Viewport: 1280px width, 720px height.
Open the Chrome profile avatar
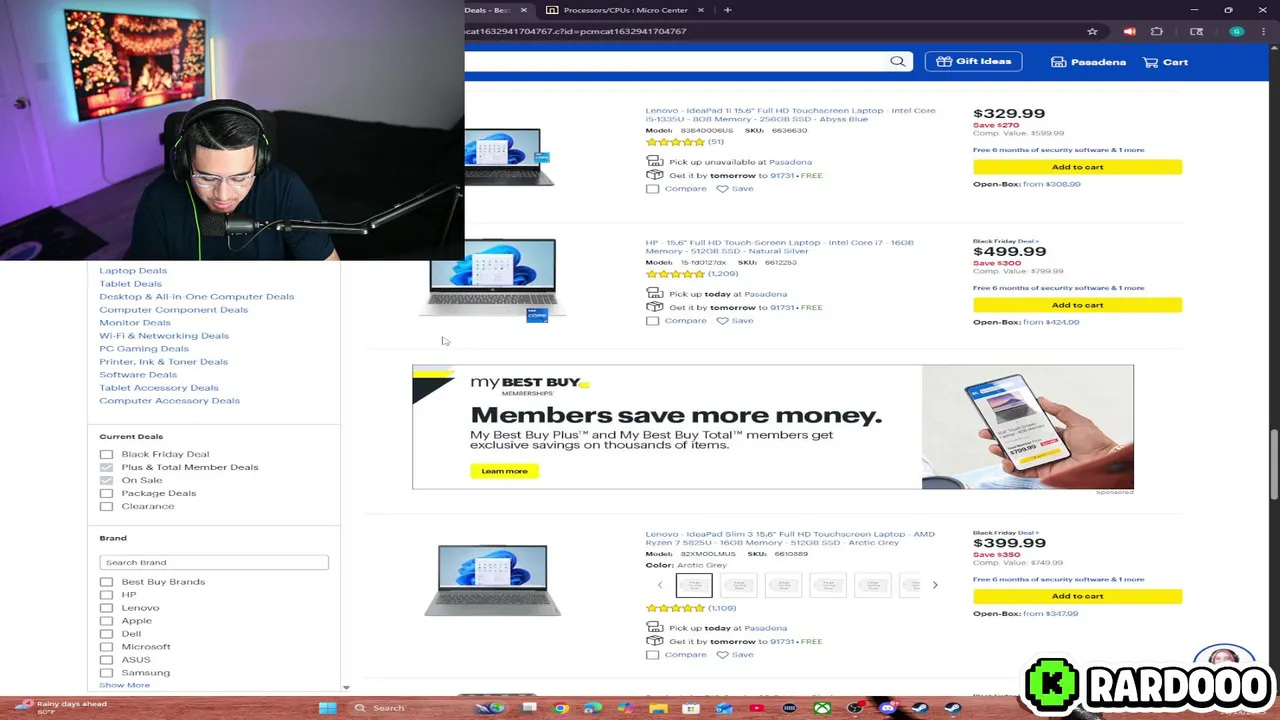1237,31
